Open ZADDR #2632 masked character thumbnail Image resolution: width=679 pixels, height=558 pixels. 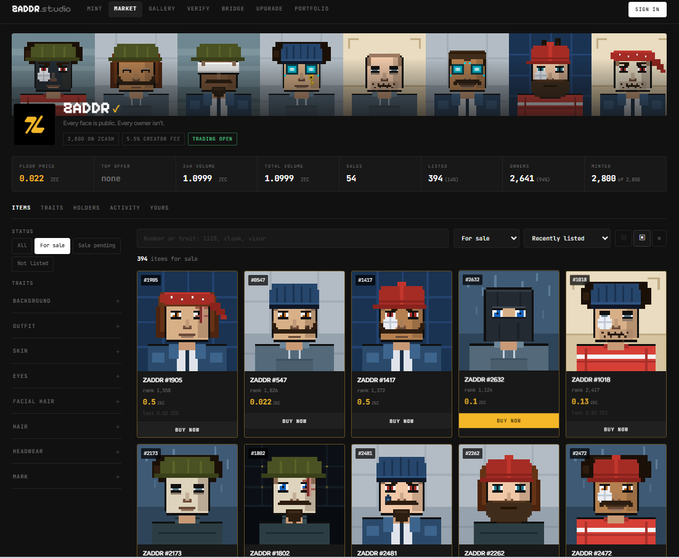[x=509, y=321]
